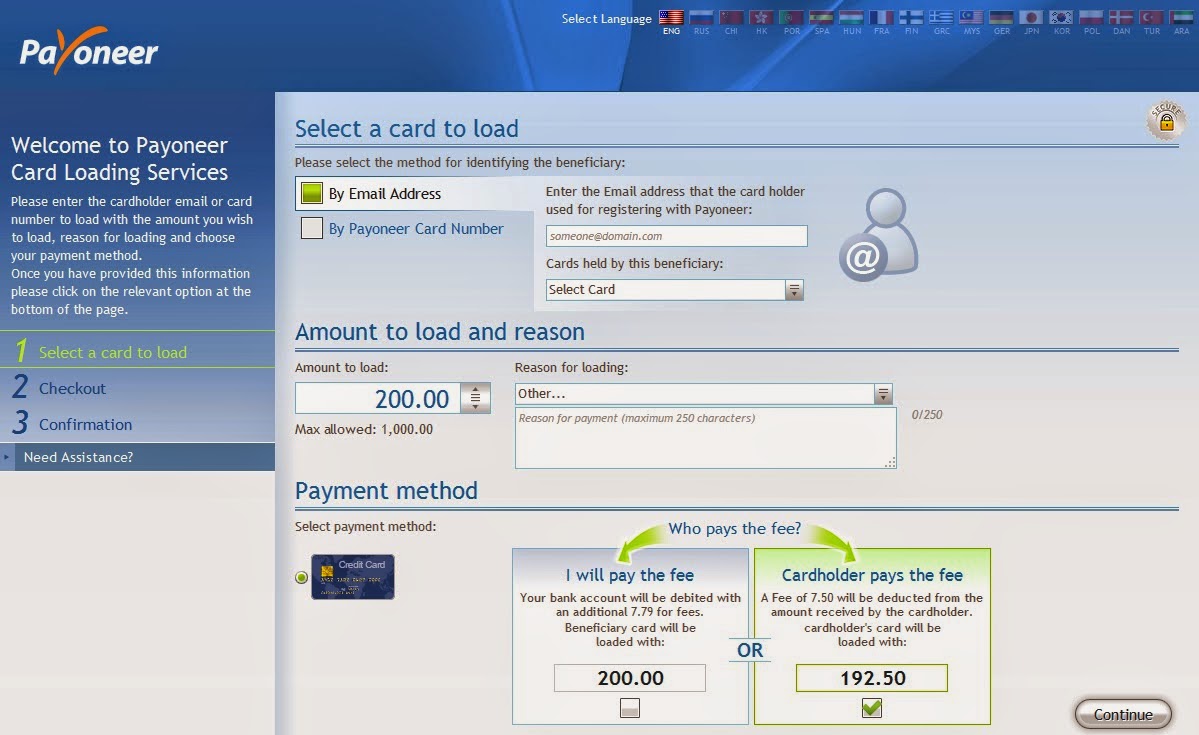Viewport: 1199px width, 735px height.
Task: Click the Amount to load 200.00 field
Action: coord(379,398)
